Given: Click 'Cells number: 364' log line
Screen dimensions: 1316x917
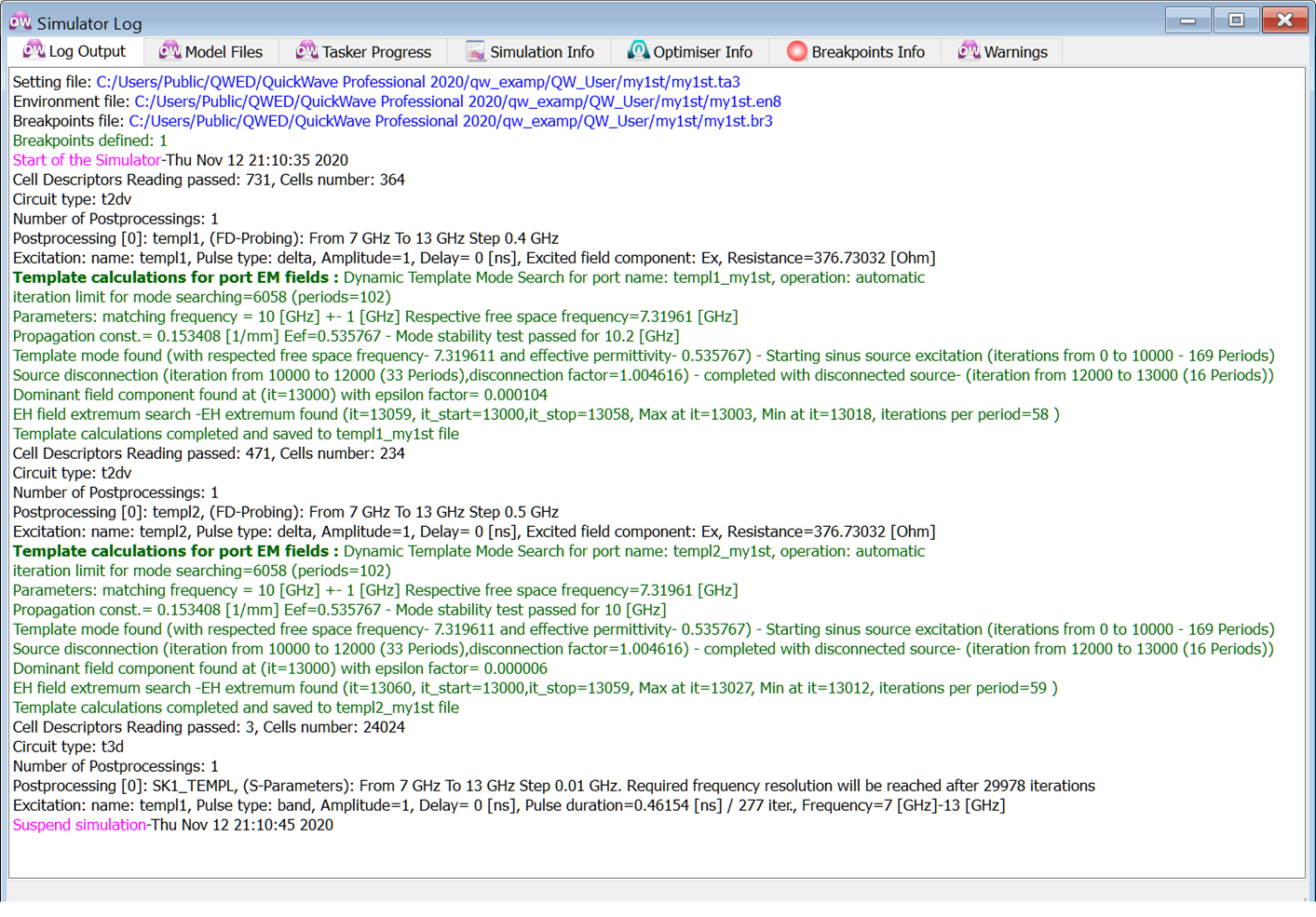Looking at the screenshot, I should (x=209, y=180).
